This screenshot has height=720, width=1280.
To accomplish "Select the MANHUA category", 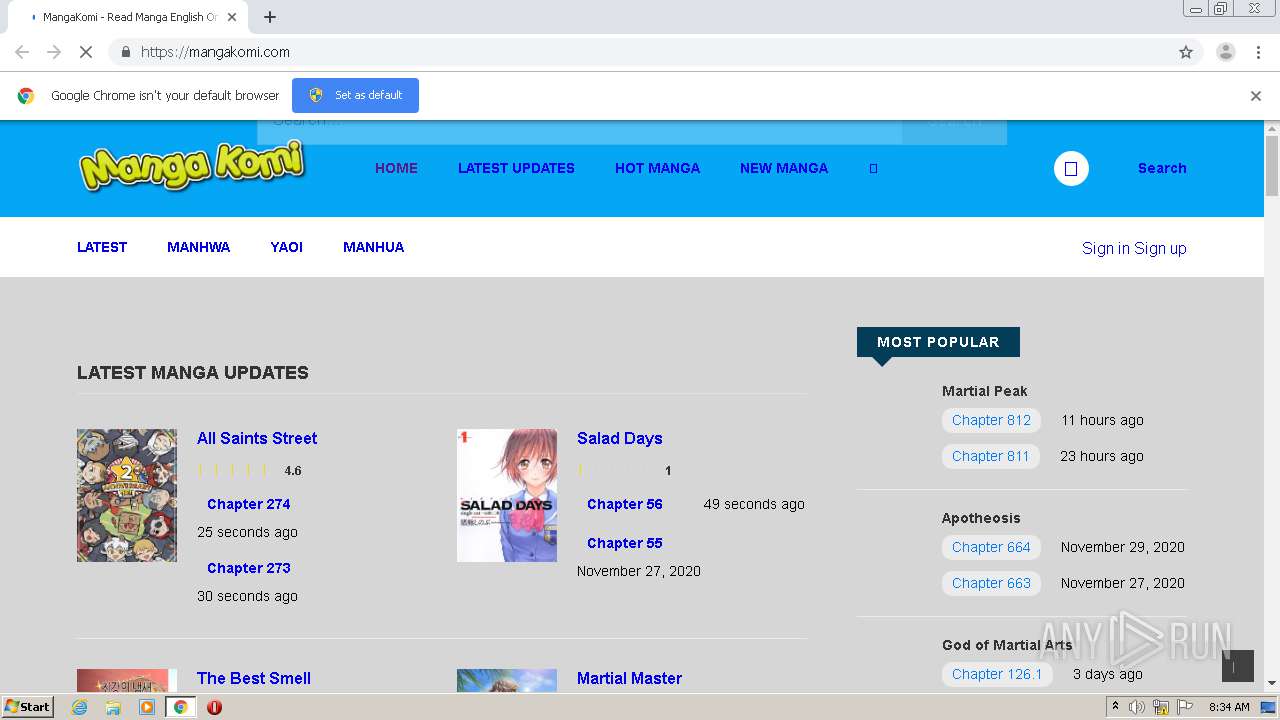I will 373,247.
